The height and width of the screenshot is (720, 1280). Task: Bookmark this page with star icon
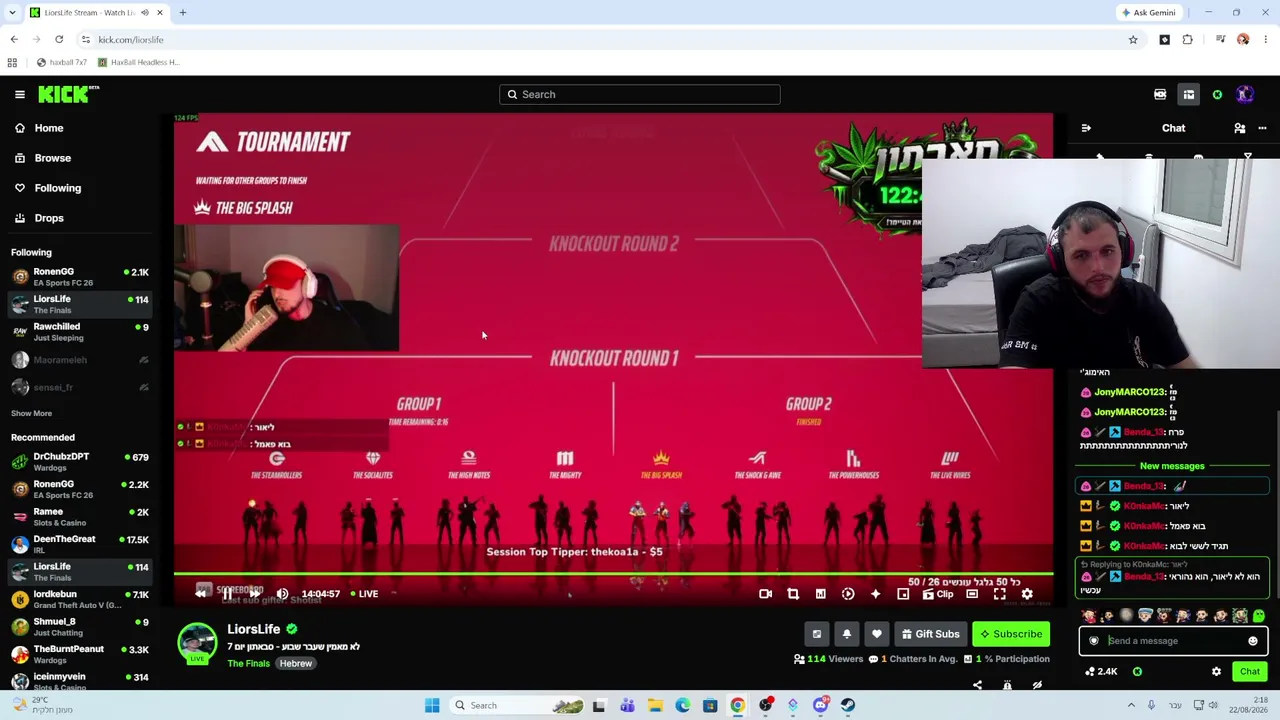(x=1133, y=40)
